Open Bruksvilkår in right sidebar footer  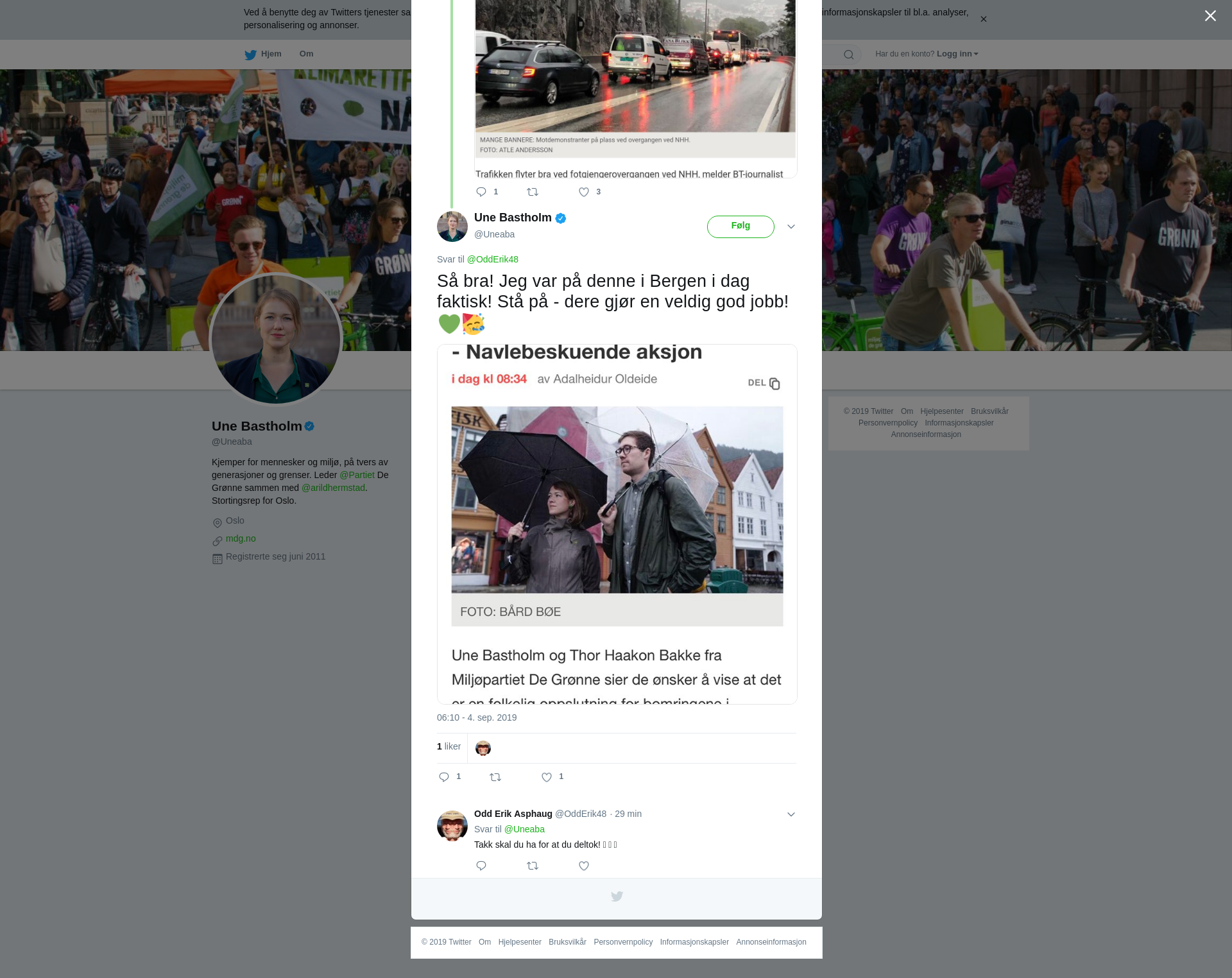point(989,411)
